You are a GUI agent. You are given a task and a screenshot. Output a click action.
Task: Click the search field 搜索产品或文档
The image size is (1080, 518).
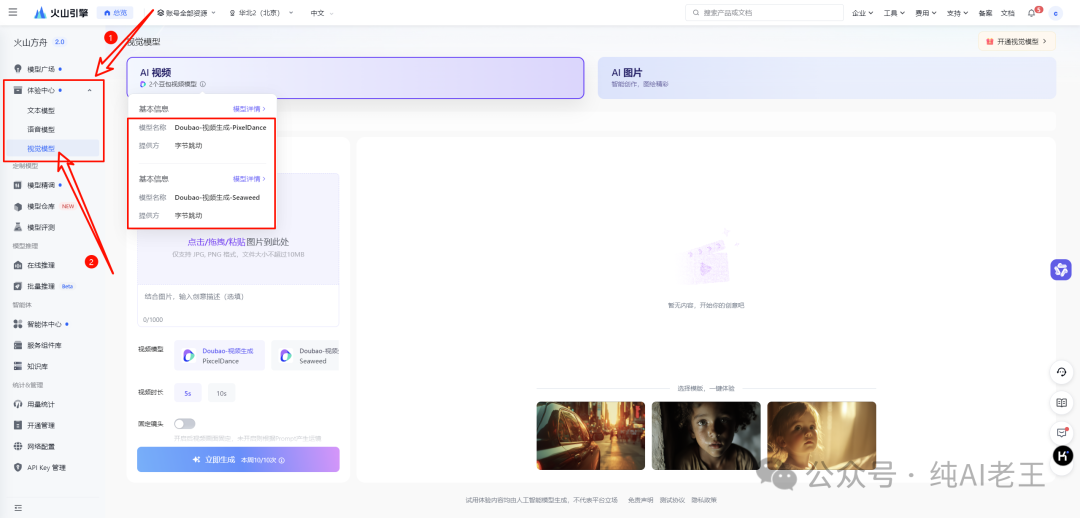coord(764,12)
